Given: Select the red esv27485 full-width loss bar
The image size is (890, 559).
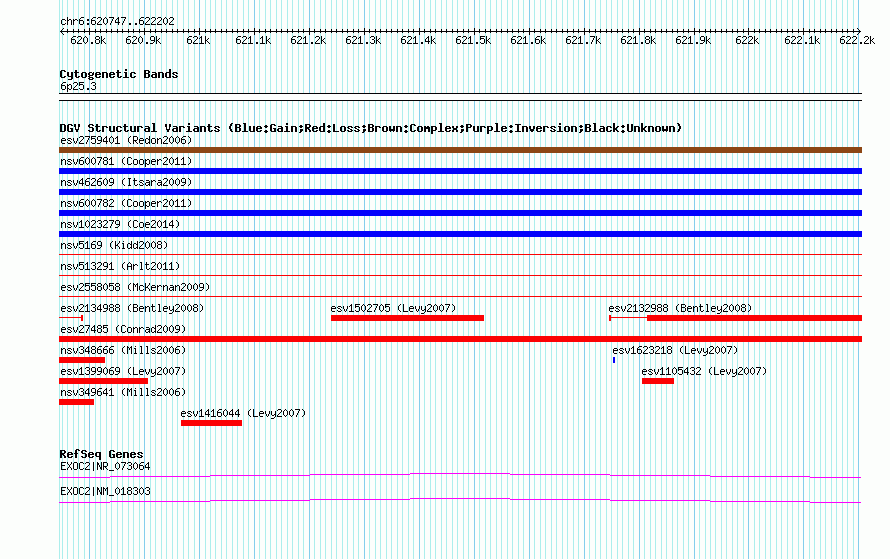Looking at the screenshot, I should click(460, 339).
